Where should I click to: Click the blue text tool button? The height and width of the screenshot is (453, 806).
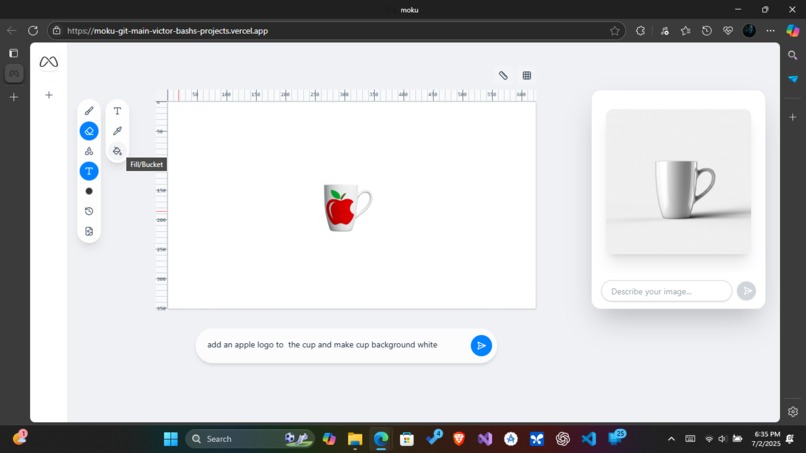pos(89,171)
